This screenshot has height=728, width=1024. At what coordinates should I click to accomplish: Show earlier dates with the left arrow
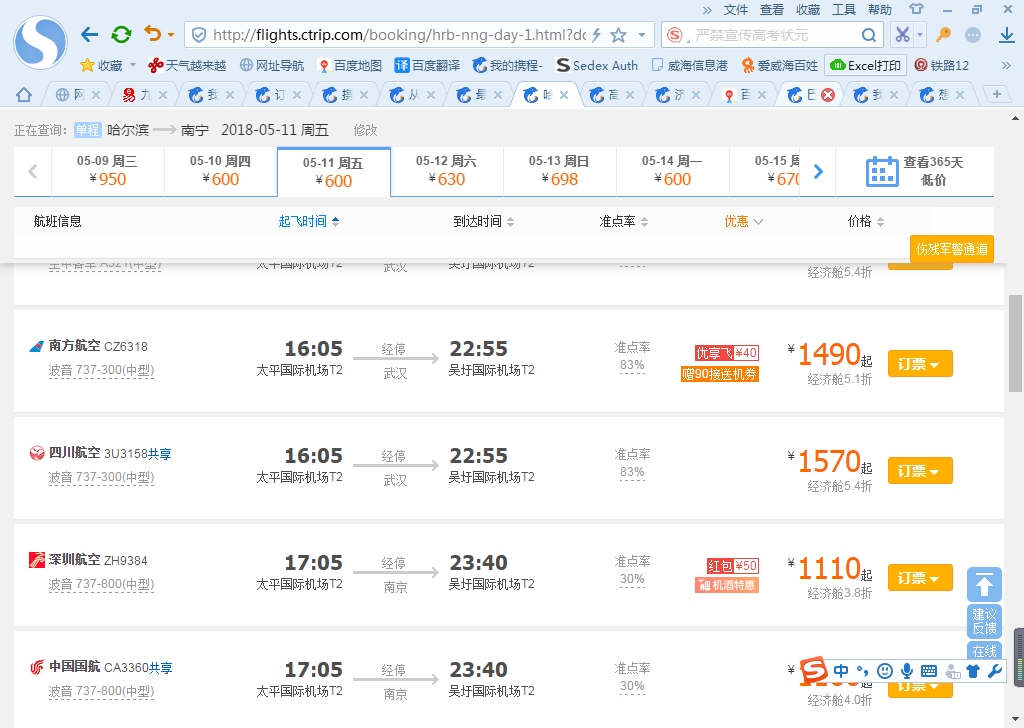pos(33,172)
